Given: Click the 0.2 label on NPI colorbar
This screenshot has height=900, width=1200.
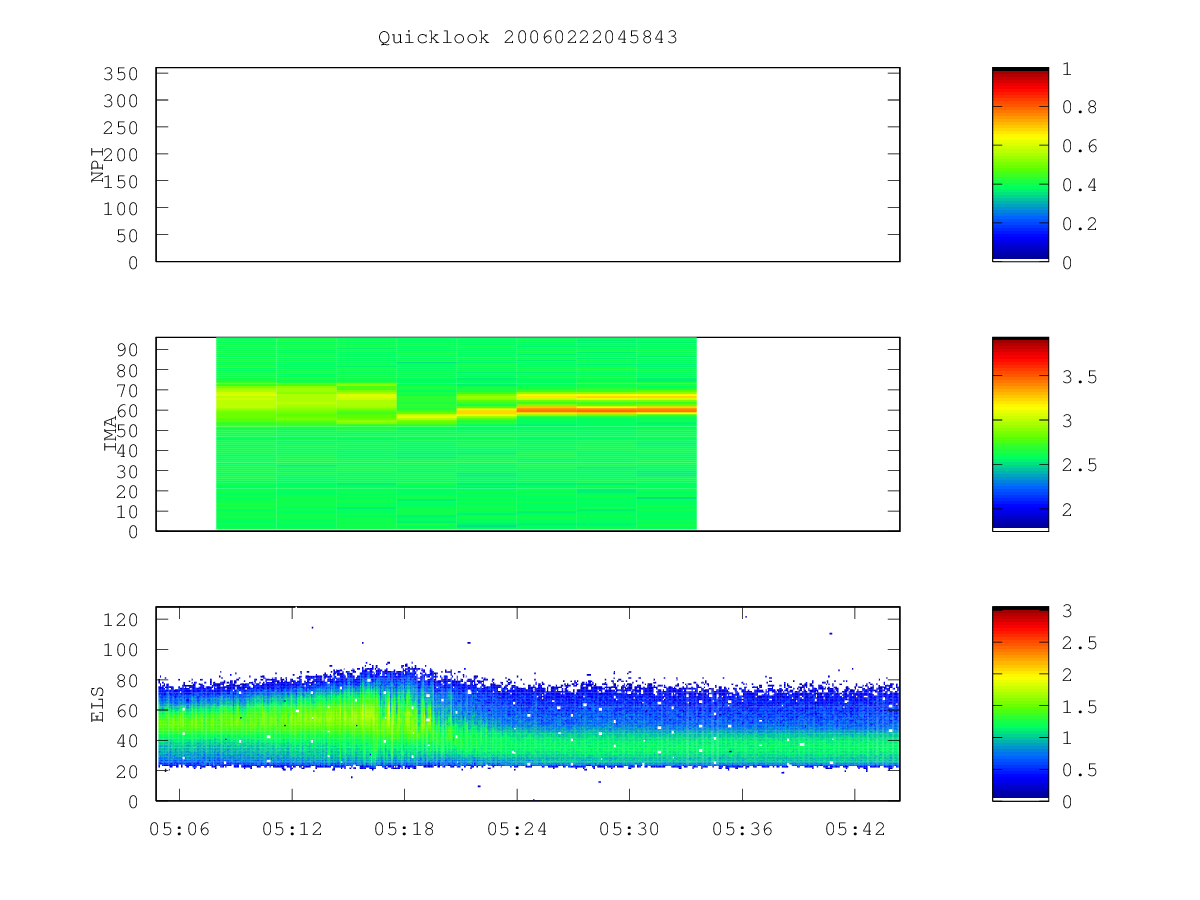Looking at the screenshot, I should (x=1079, y=224).
